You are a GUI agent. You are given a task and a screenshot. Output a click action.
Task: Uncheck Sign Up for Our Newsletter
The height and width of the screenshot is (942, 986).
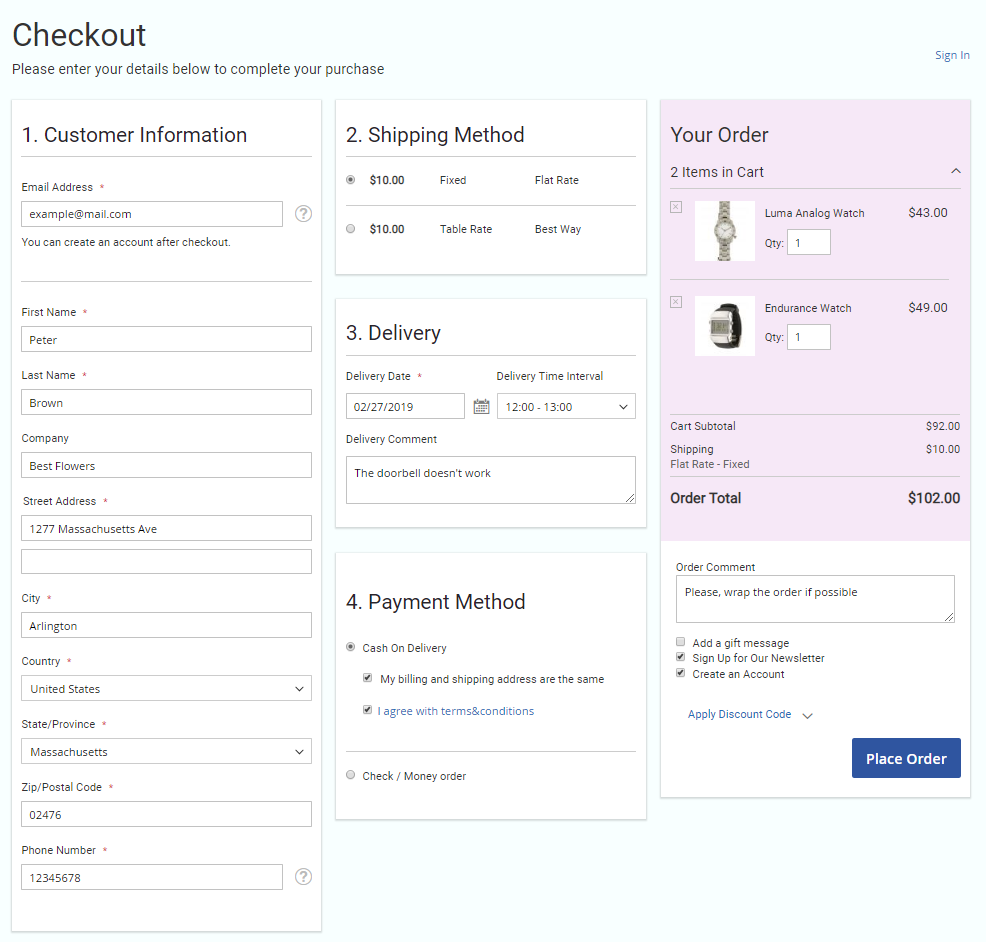(681, 658)
